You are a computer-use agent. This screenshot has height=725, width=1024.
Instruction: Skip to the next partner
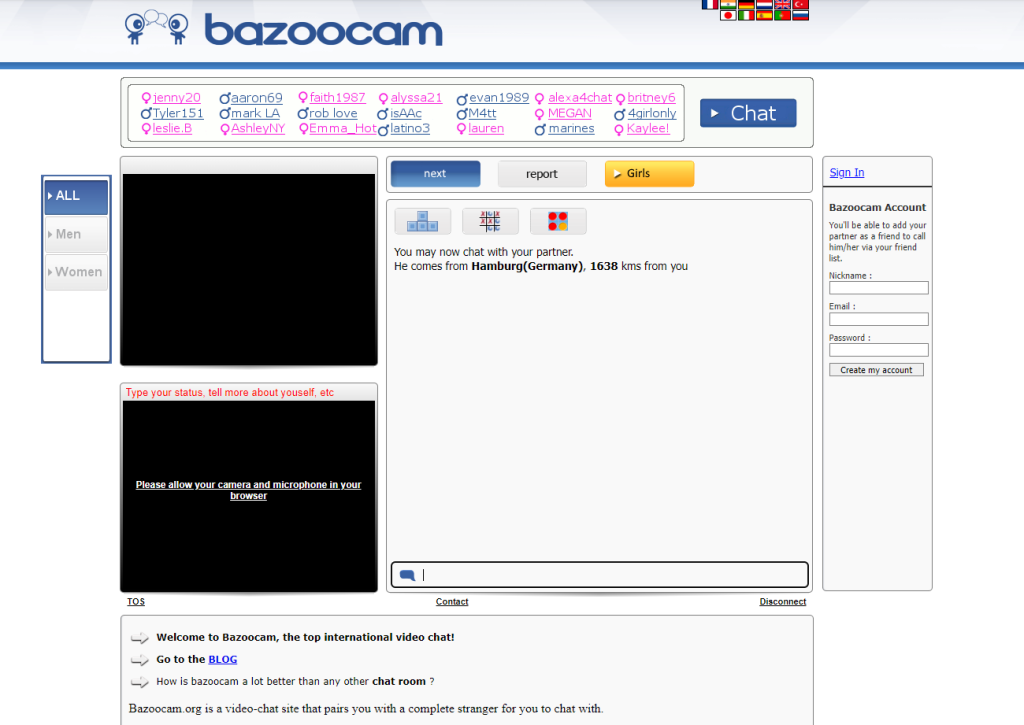[435, 173]
